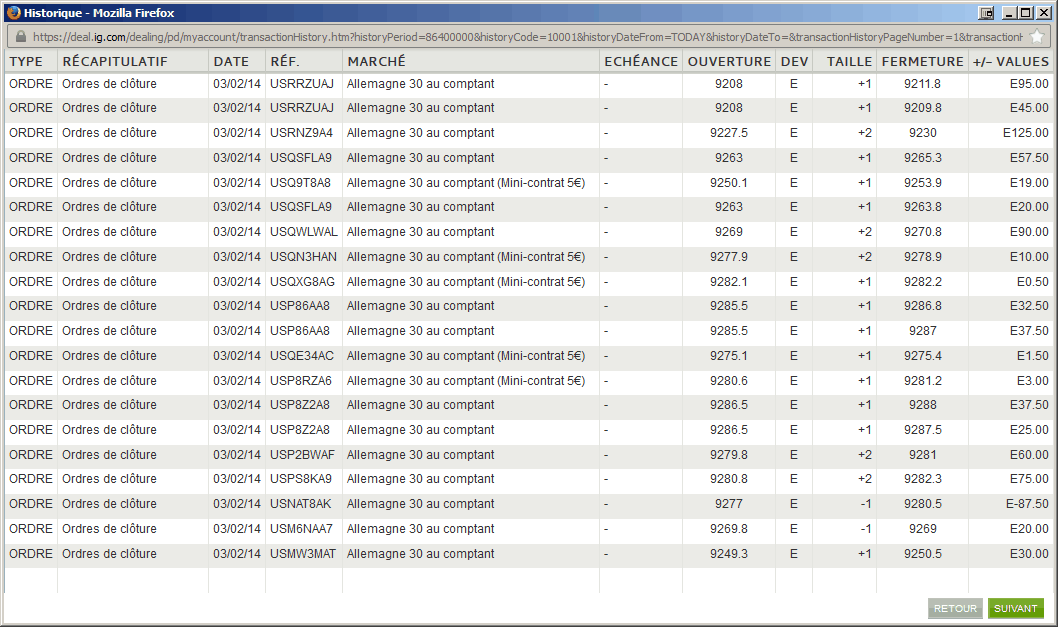Viewport: 1058px width, 627px height.
Task: Click the E19.00 profit value
Action: (x=1029, y=183)
